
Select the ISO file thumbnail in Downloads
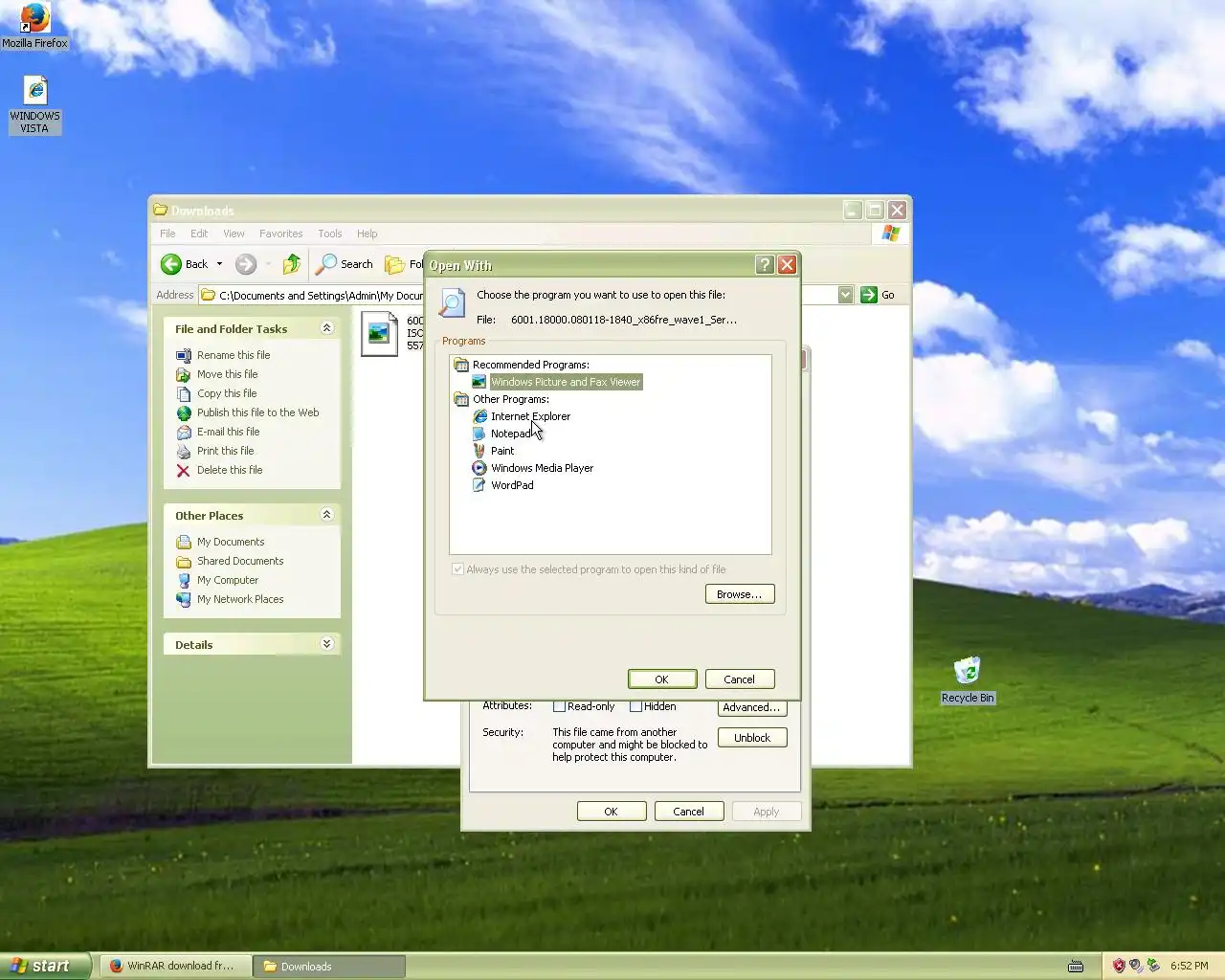[379, 334]
